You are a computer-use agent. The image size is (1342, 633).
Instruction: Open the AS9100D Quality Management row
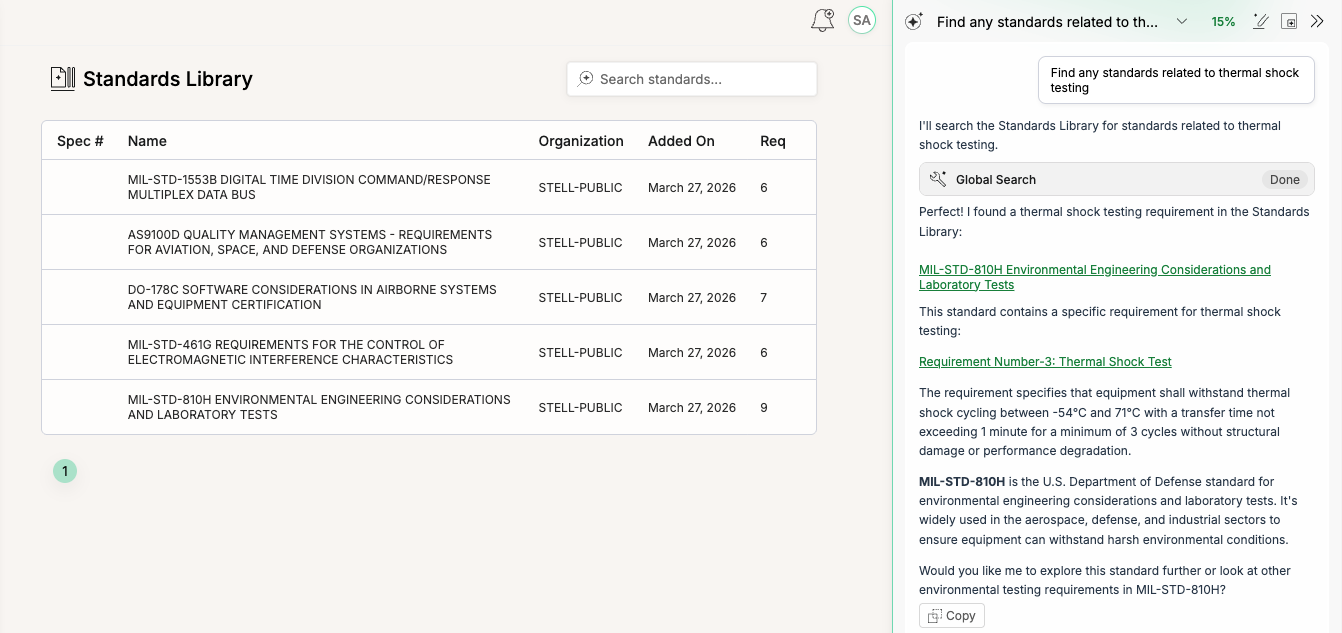[309, 243]
